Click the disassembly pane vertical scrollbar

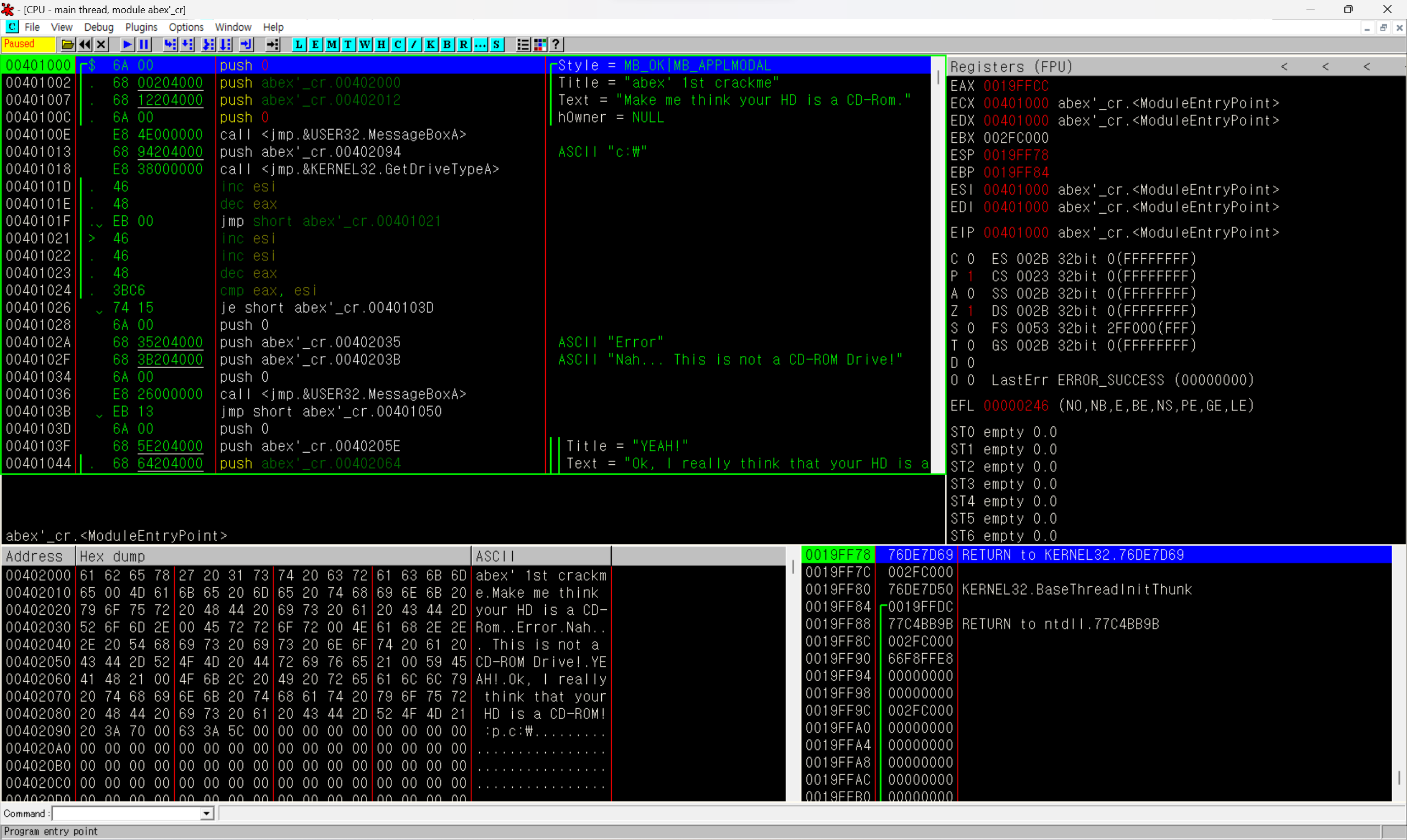938,264
